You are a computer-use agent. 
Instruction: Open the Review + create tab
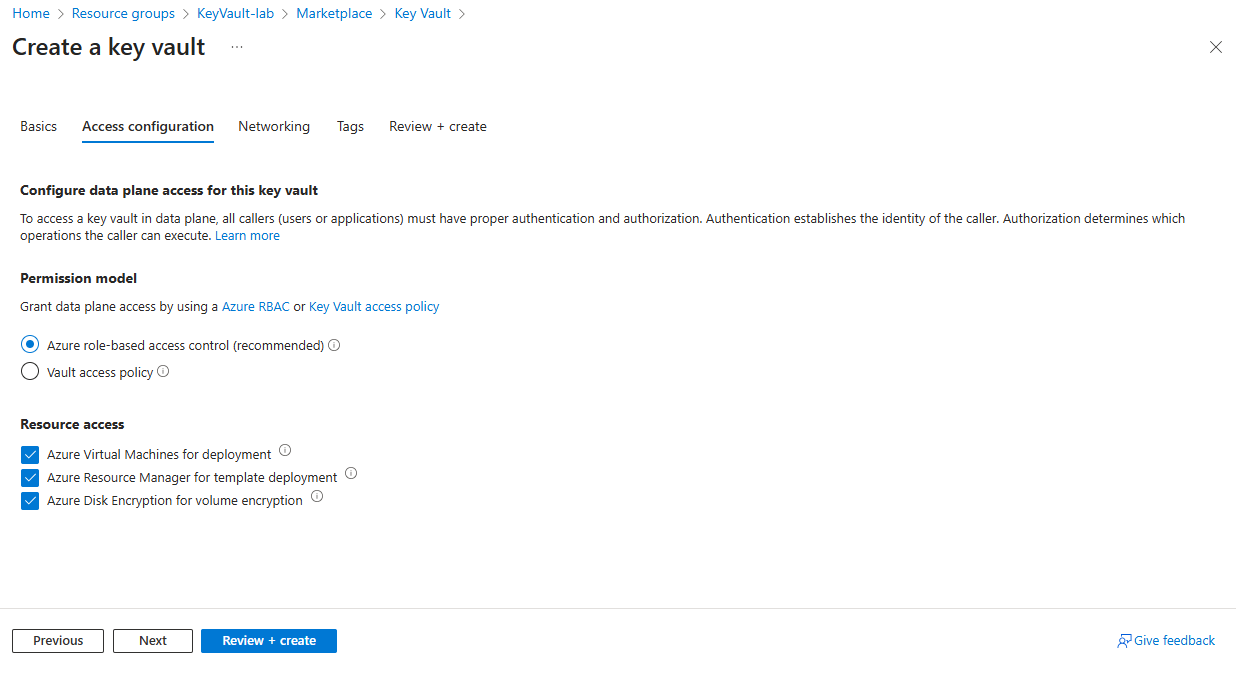438,127
